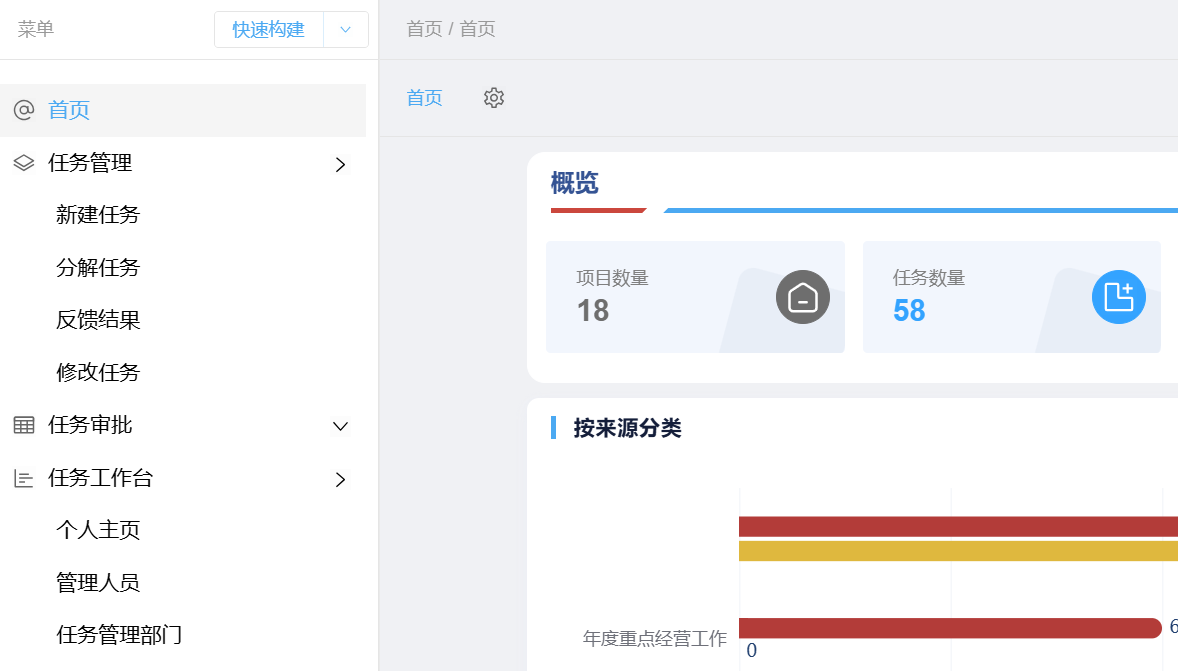Open 个人主页 under 任务工作台
Image resolution: width=1178 pixels, height=671 pixels.
(x=98, y=530)
